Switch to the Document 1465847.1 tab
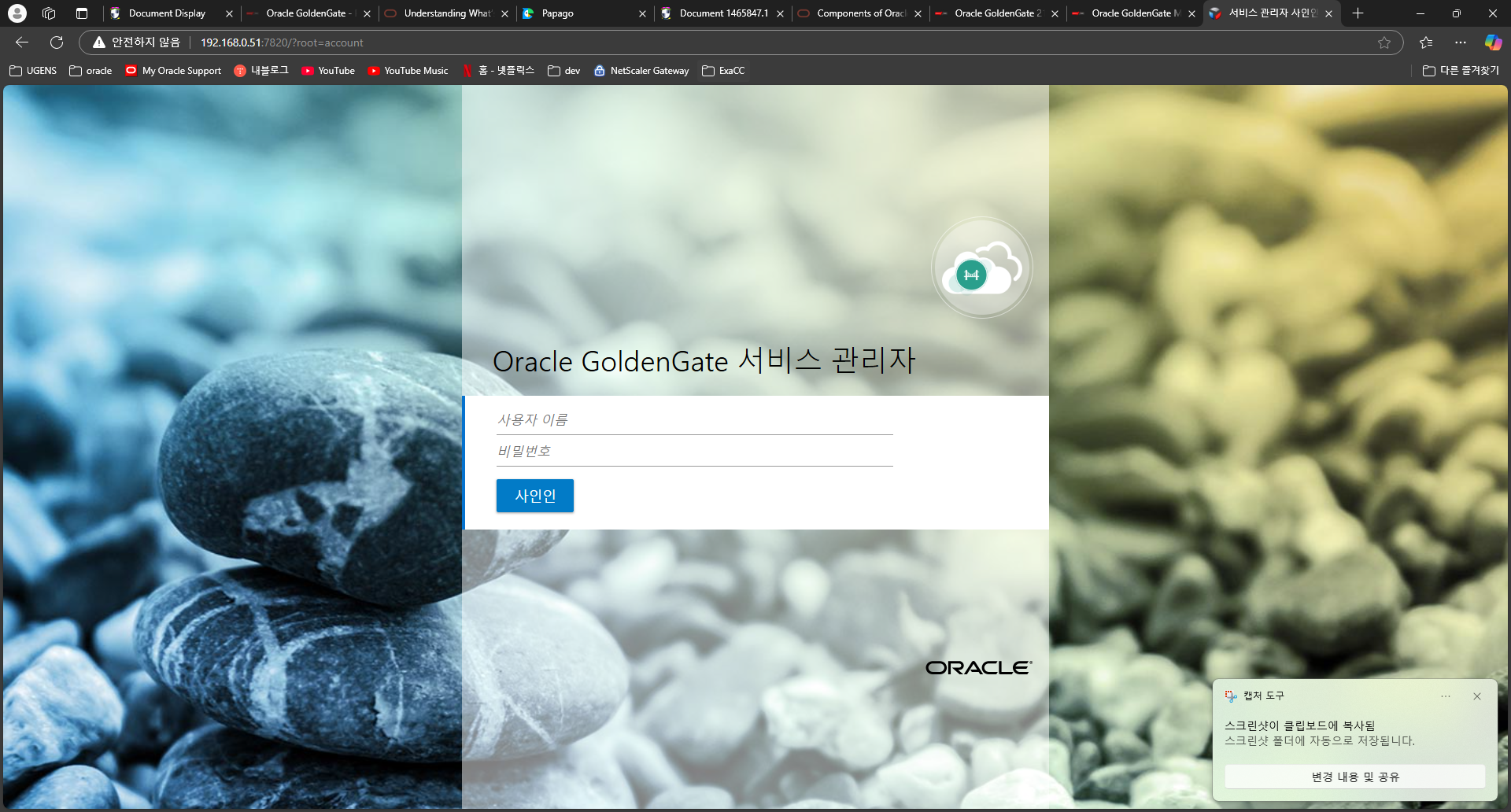This screenshot has height=812, width=1511. (x=723, y=13)
